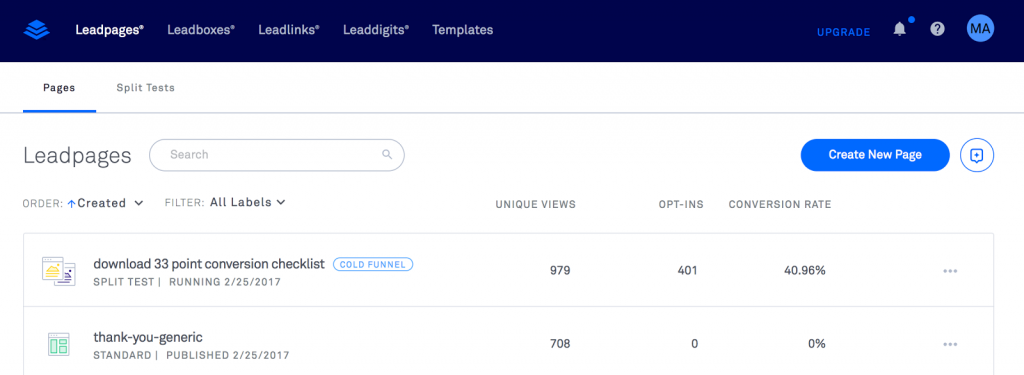The image size is (1024, 375).
Task: Switch to the Split Tests tab
Action: click(146, 88)
